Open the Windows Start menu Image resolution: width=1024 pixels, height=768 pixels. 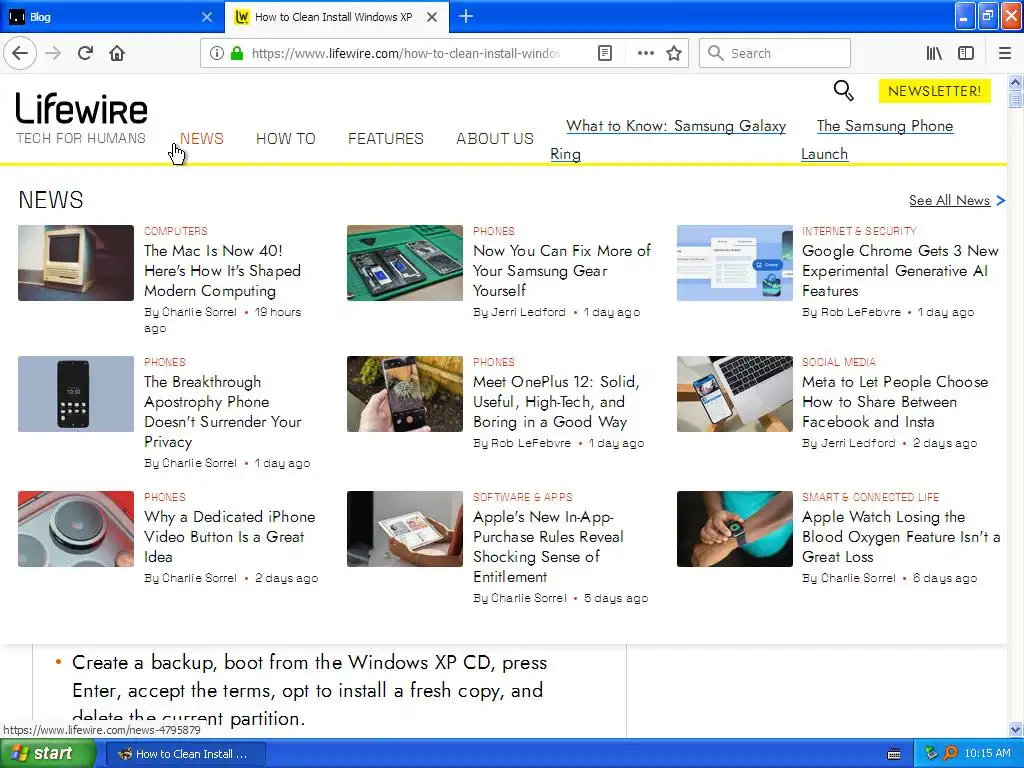pos(46,753)
